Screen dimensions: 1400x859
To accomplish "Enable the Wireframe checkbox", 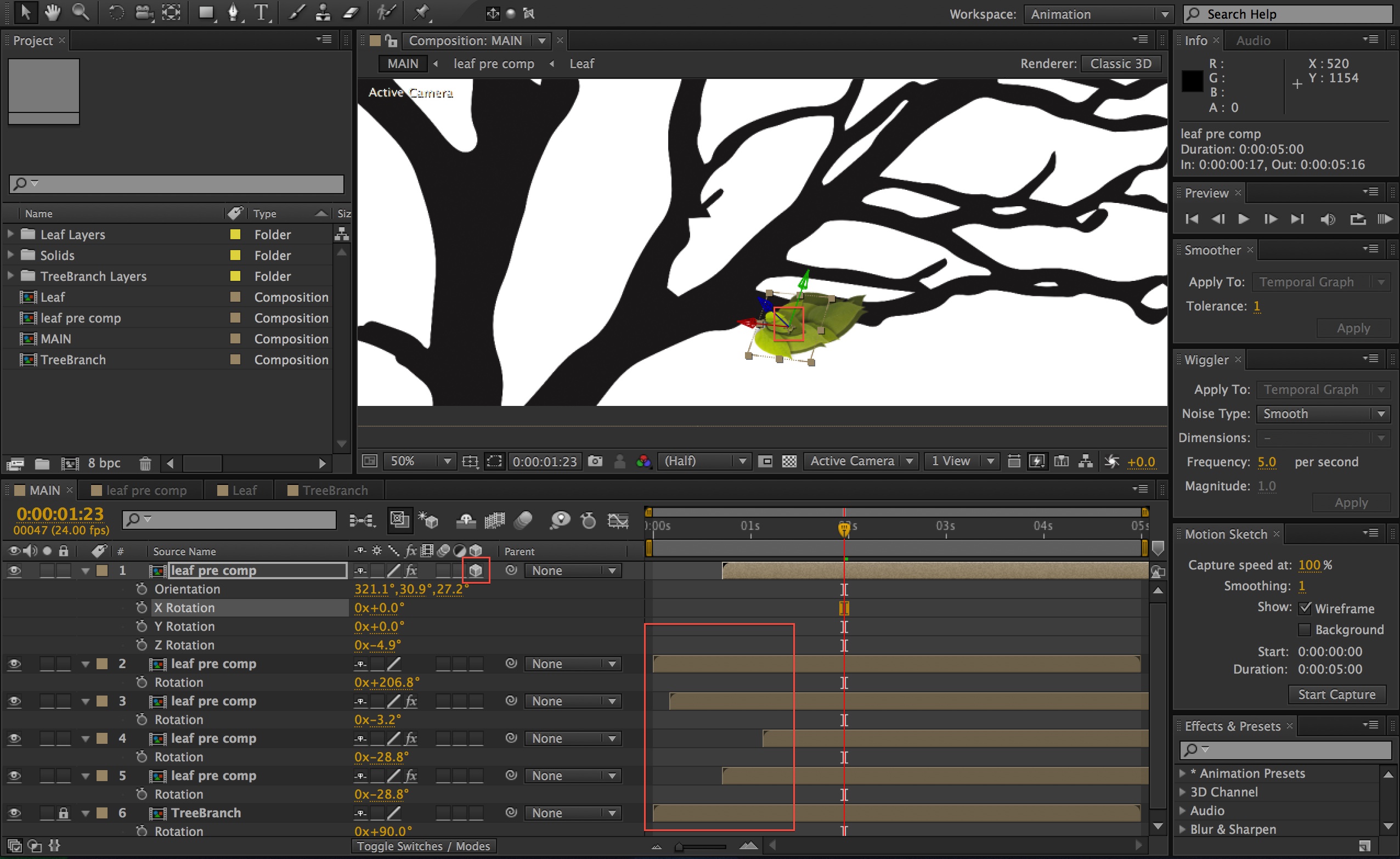I will point(1305,608).
